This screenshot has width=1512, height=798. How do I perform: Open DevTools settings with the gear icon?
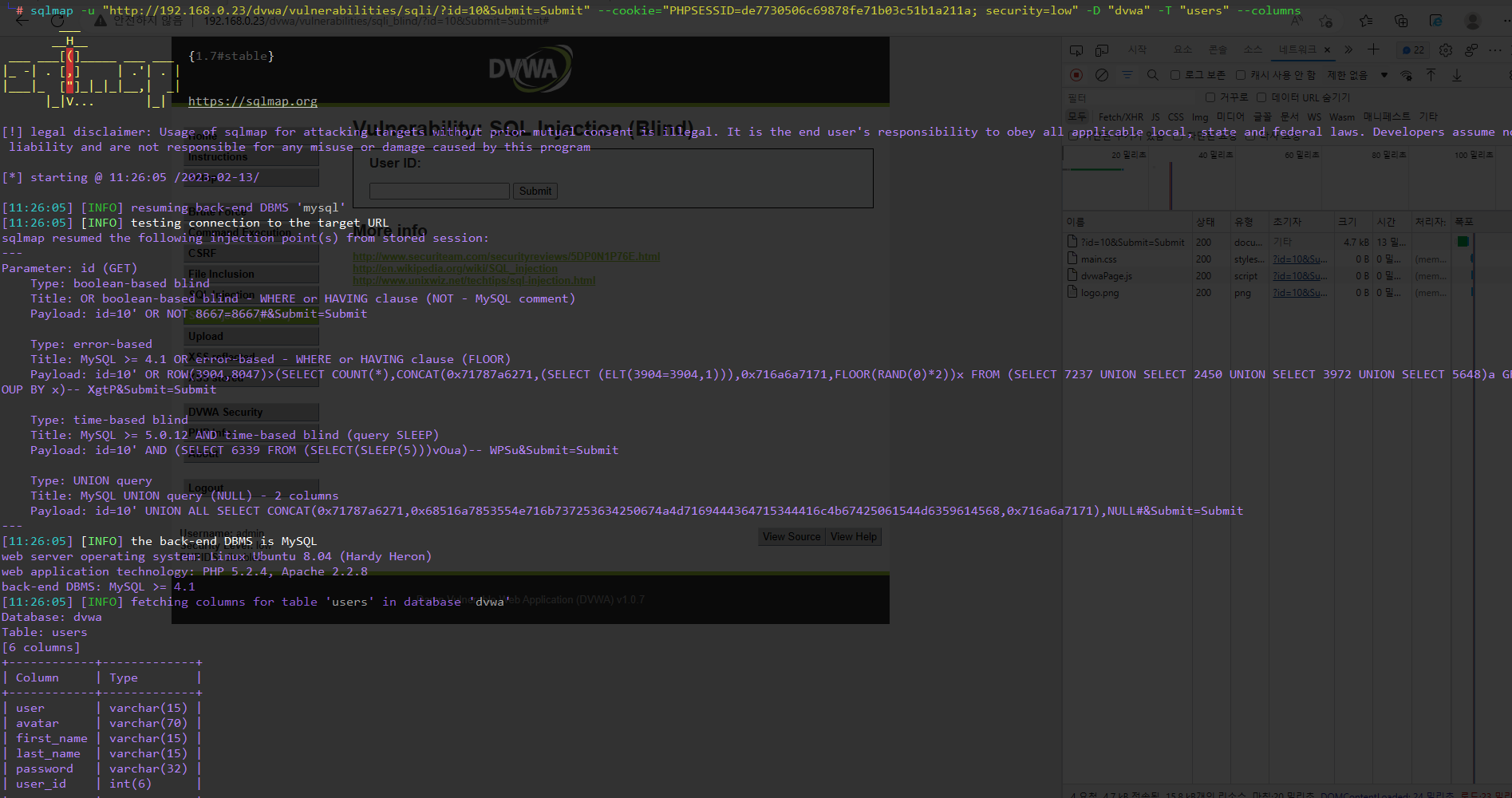pos(1446,50)
